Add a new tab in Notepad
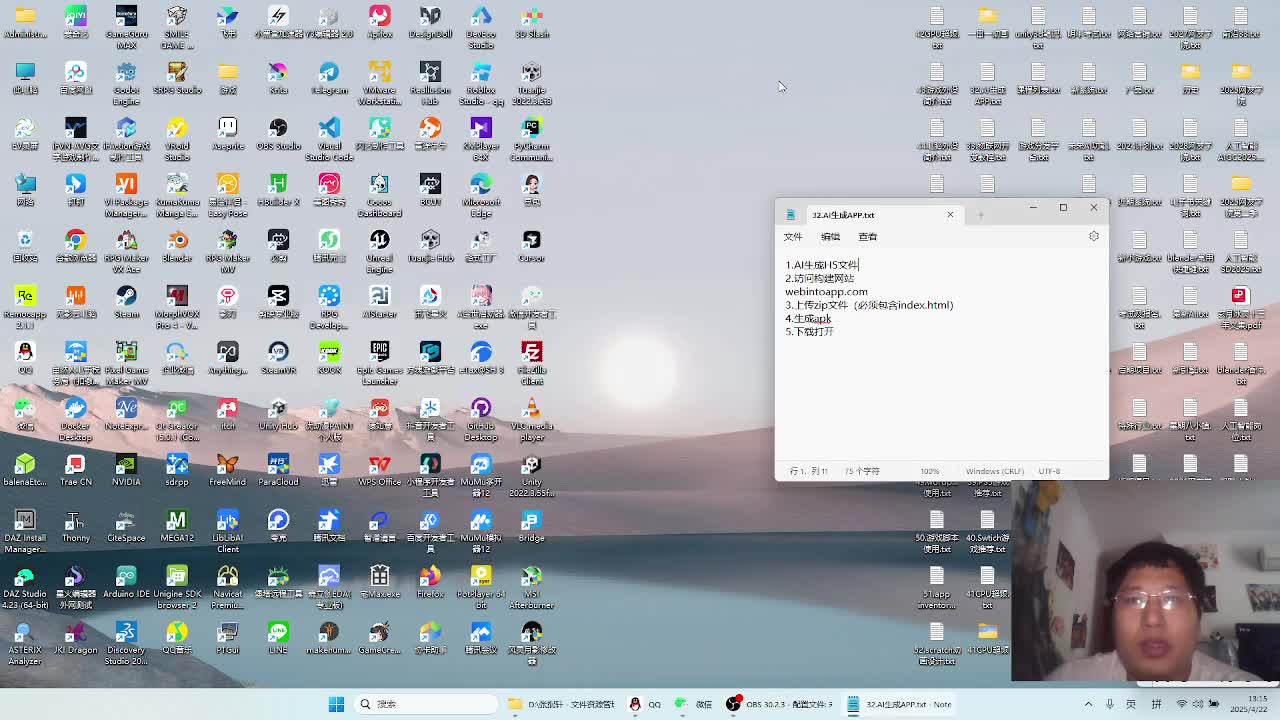This screenshot has height=720, width=1280. click(x=981, y=215)
